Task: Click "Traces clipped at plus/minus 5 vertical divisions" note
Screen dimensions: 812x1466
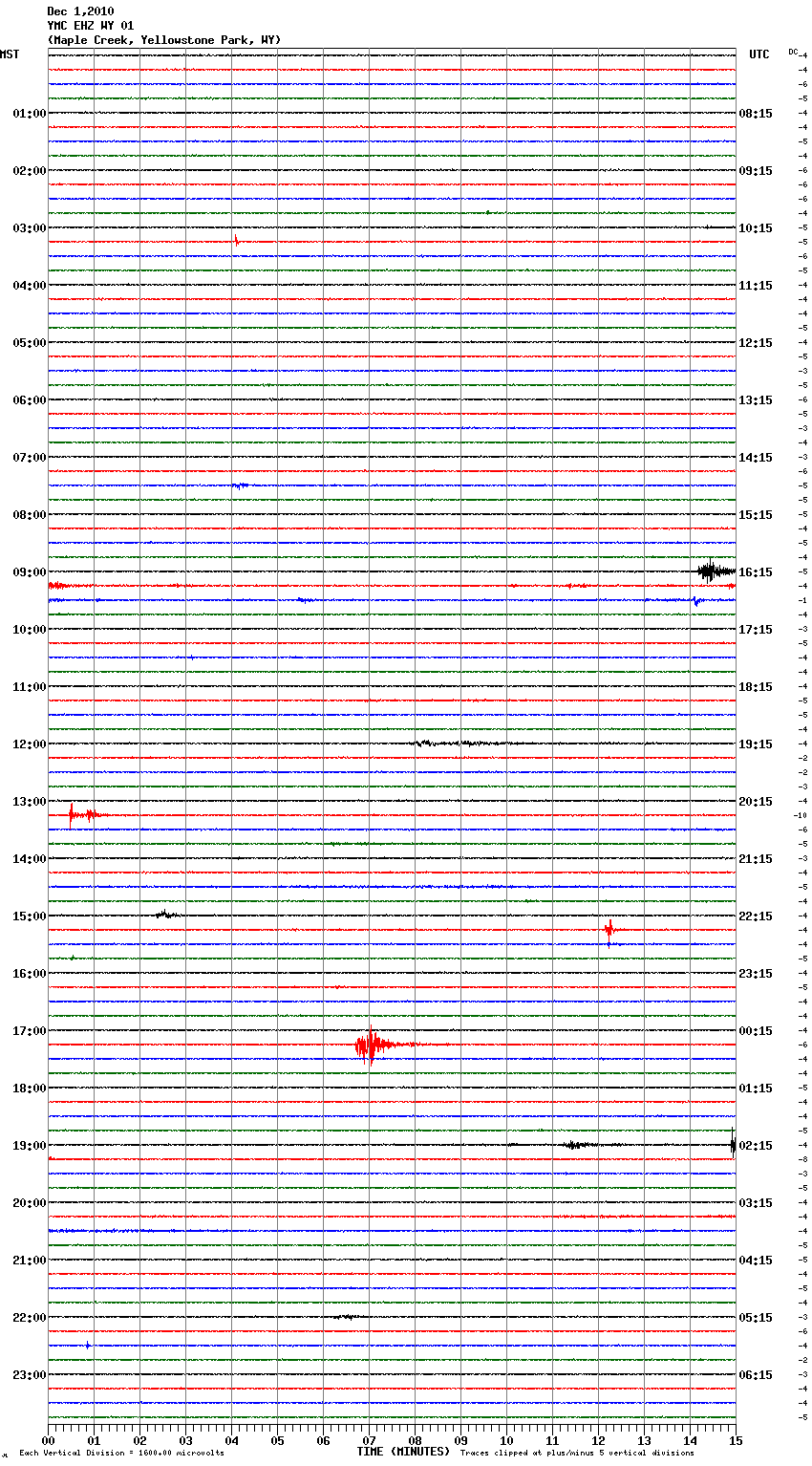Action: 577,1454
